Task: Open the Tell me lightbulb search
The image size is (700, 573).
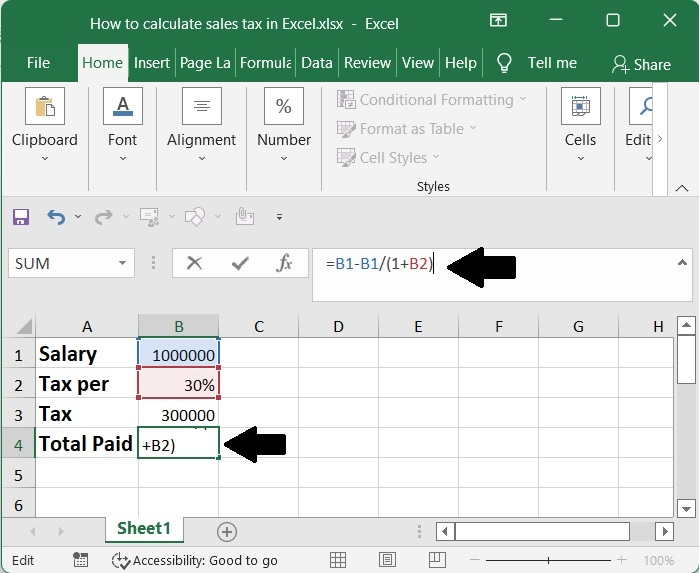Action: (x=505, y=62)
